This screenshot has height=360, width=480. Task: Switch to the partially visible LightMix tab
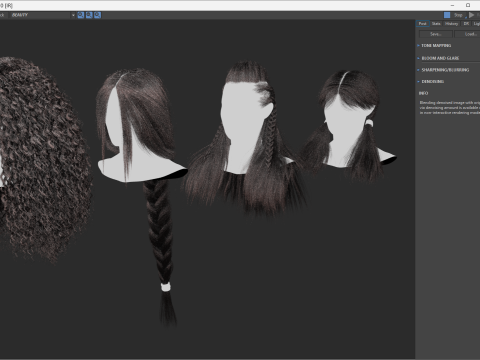click(476, 24)
